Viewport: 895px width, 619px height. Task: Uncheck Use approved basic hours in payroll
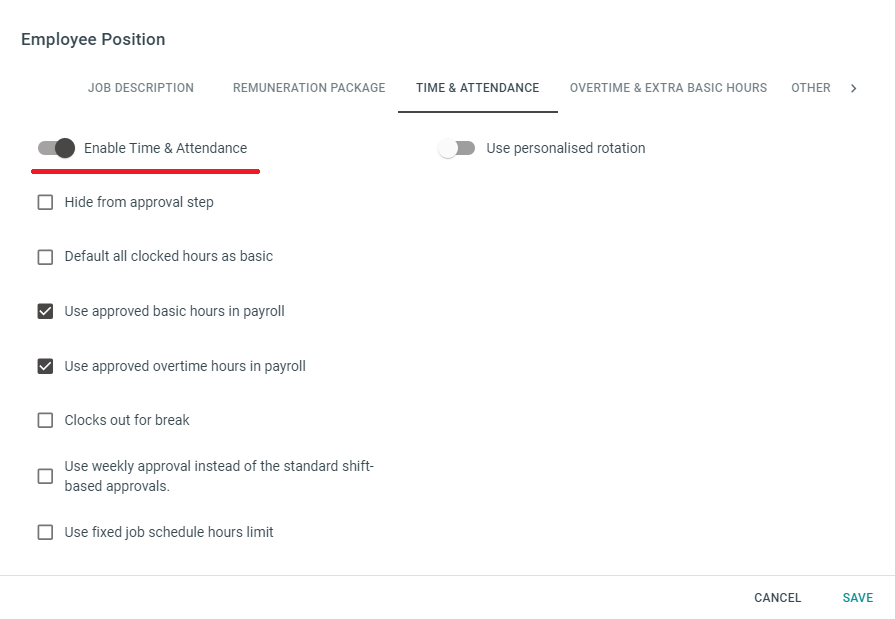coord(45,311)
